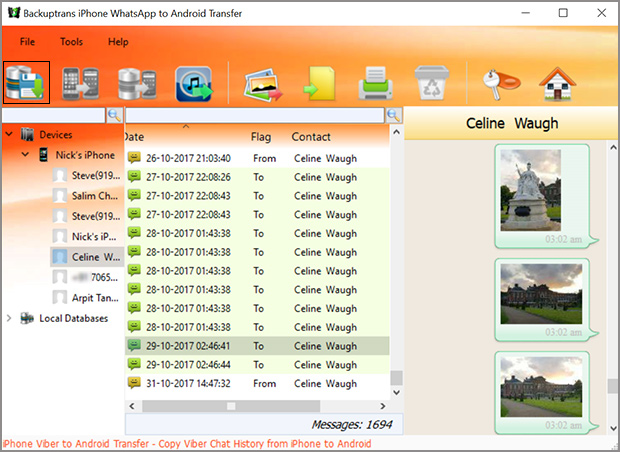The image size is (620, 452).
Task: Open the bottom palace photo thumbnail
Action: coord(541,387)
